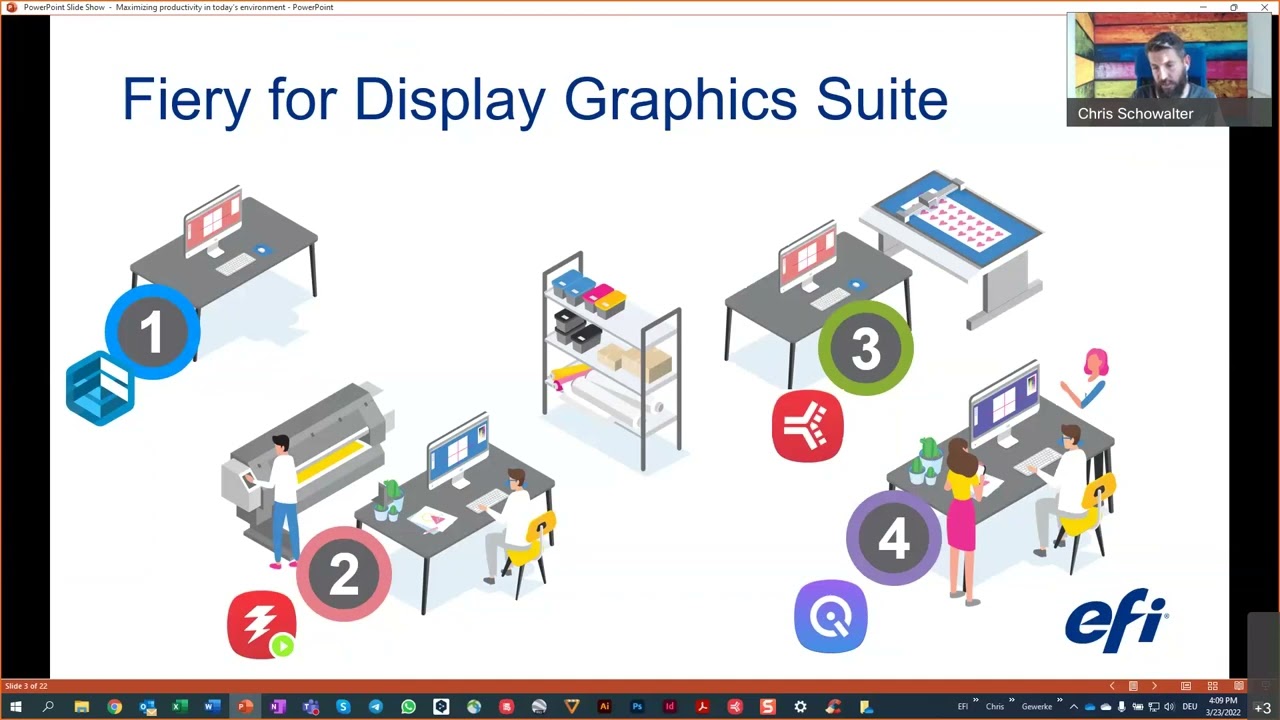Open OneNote from the taskbar
The height and width of the screenshot is (720, 1280).
click(277, 707)
